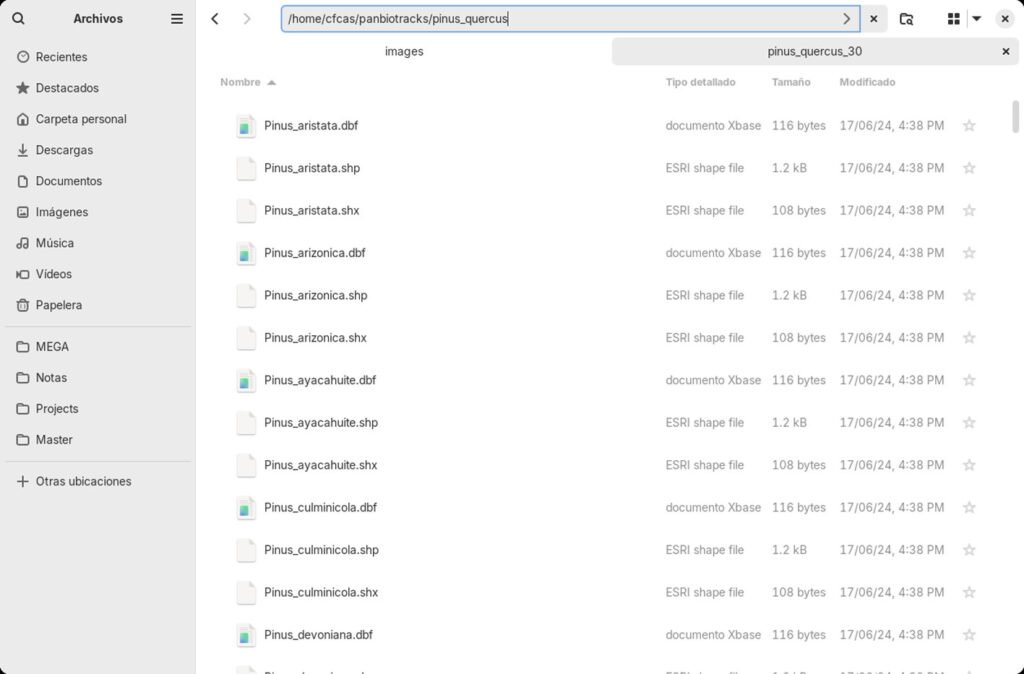1024x674 pixels.
Task: Sort files by the Nombre column
Action: point(240,82)
